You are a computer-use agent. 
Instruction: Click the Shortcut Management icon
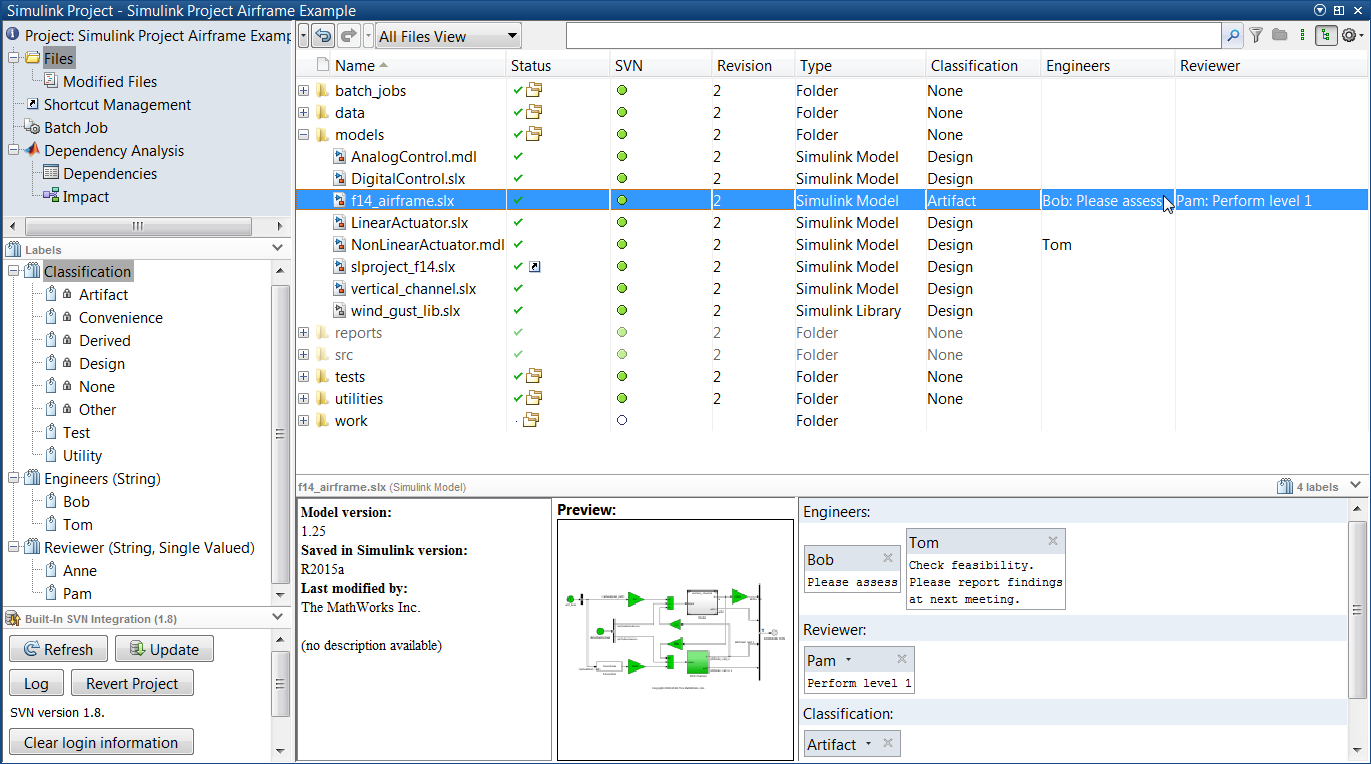coord(32,104)
